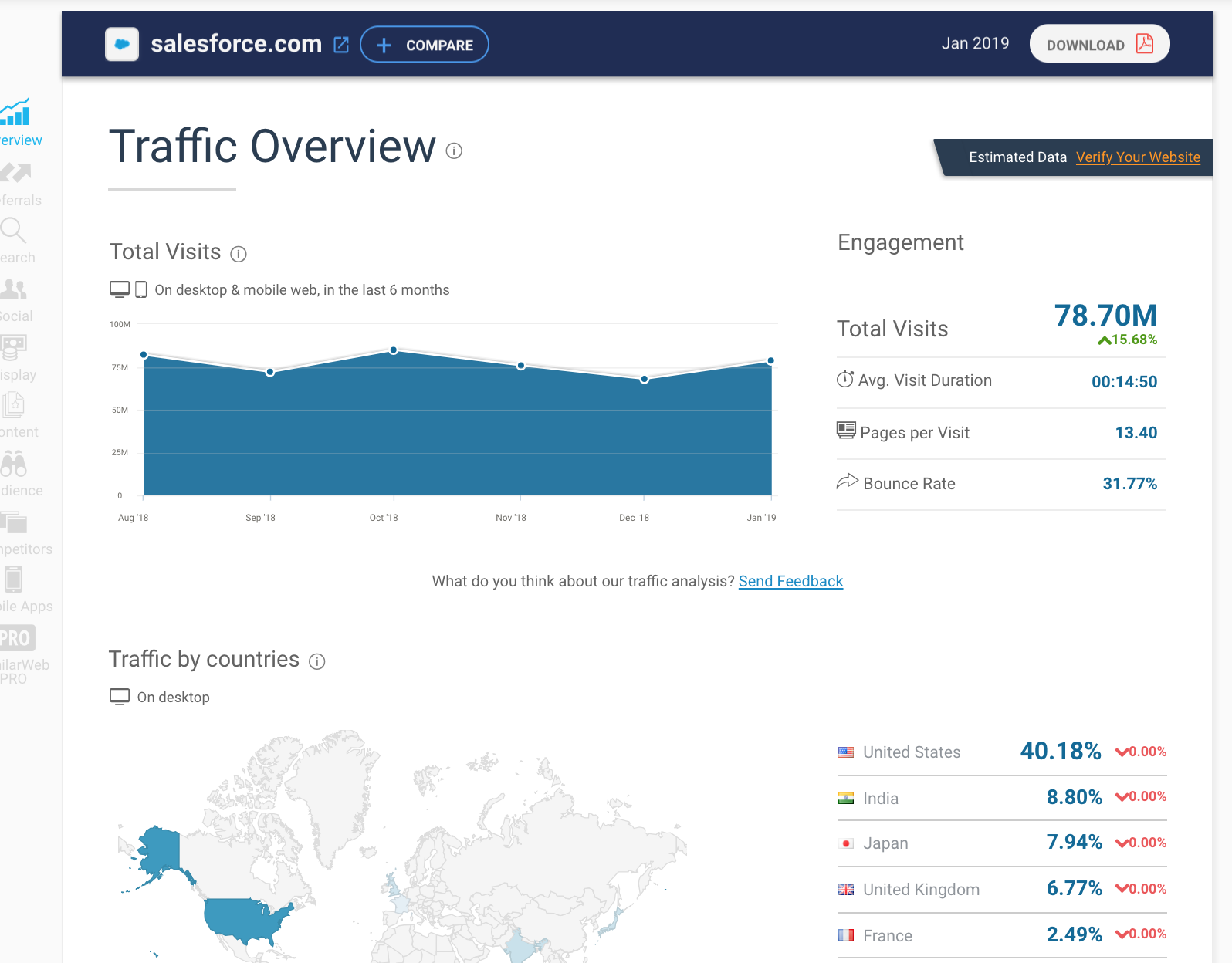The image size is (1232, 963).
Task: Click the 2.49% France share
Action: (x=1074, y=934)
